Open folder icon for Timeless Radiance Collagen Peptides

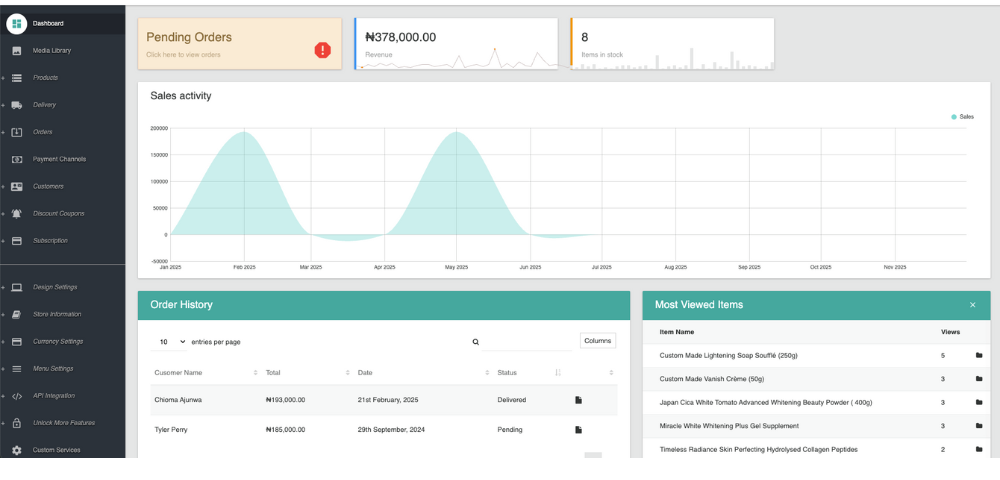[979, 449]
